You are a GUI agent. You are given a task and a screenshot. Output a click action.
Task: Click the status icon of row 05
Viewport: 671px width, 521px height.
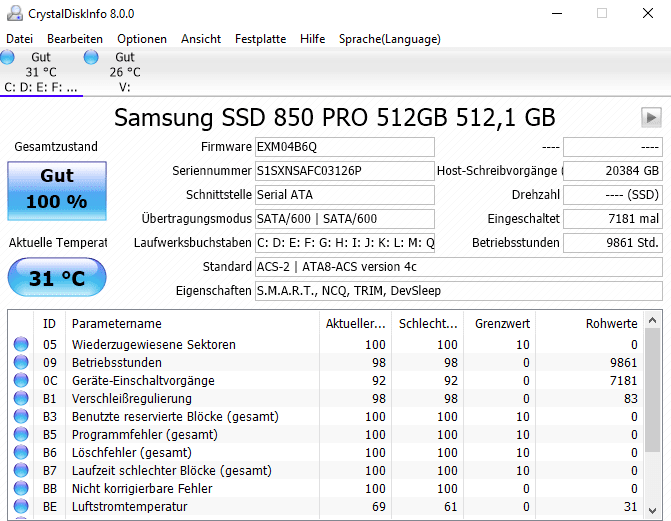click(21, 344)
